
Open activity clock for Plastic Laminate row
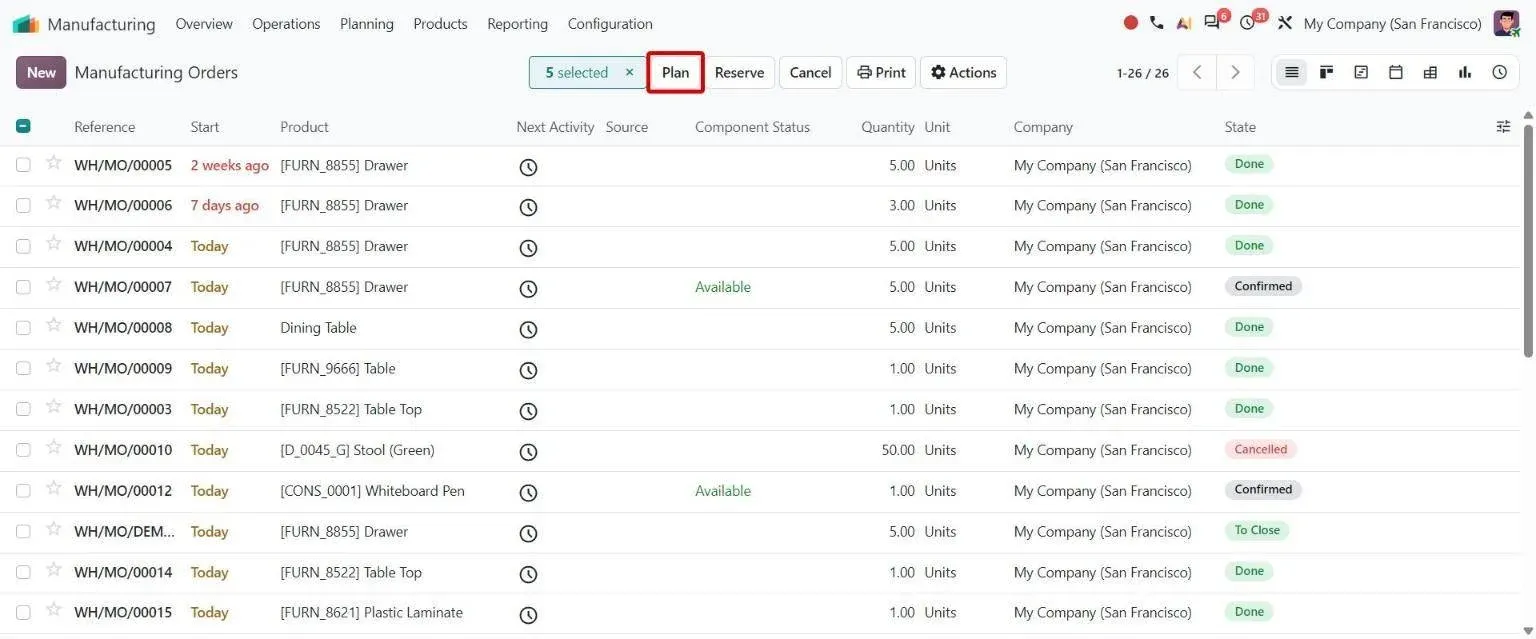(x=528, y=614)
